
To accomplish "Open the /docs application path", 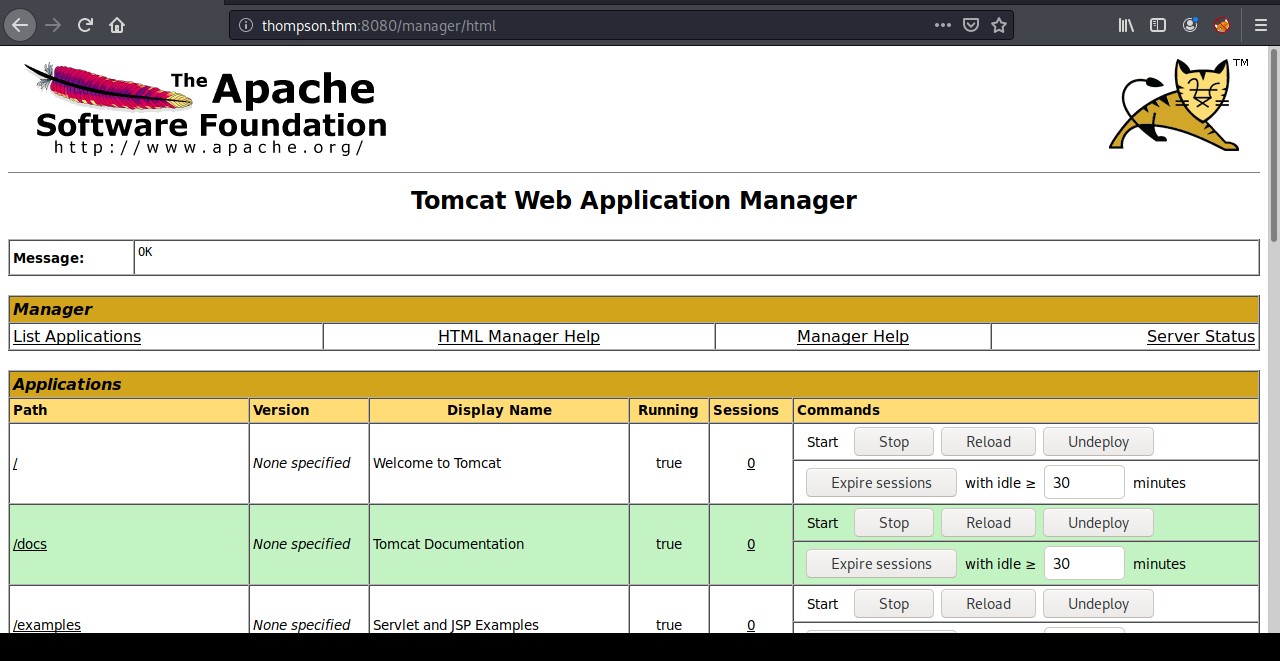I will pos(30,544).
